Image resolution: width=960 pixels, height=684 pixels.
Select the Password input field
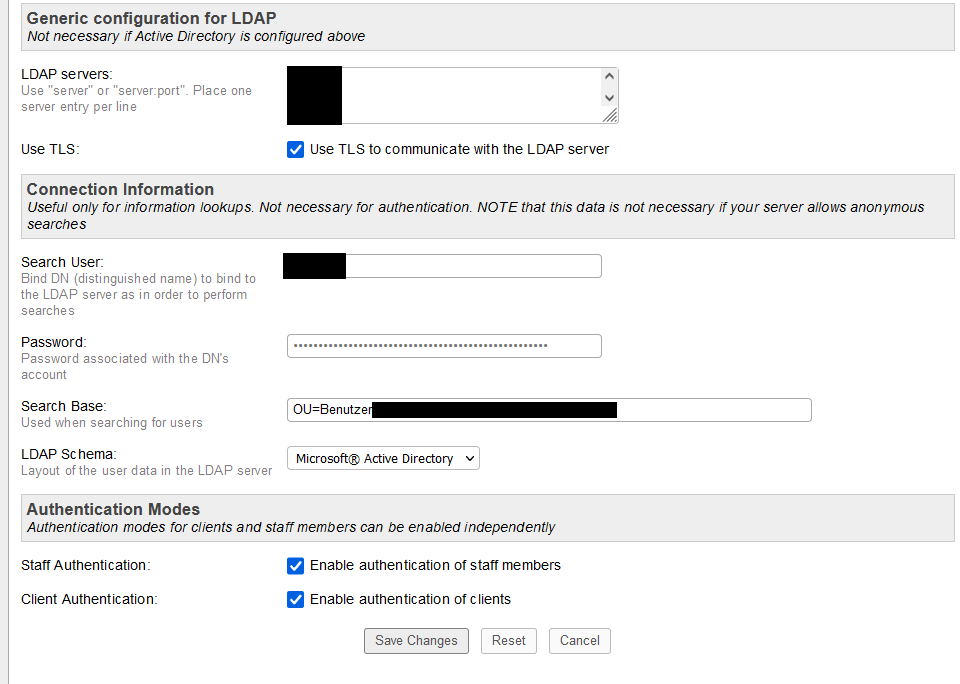(x=444, y=346)
